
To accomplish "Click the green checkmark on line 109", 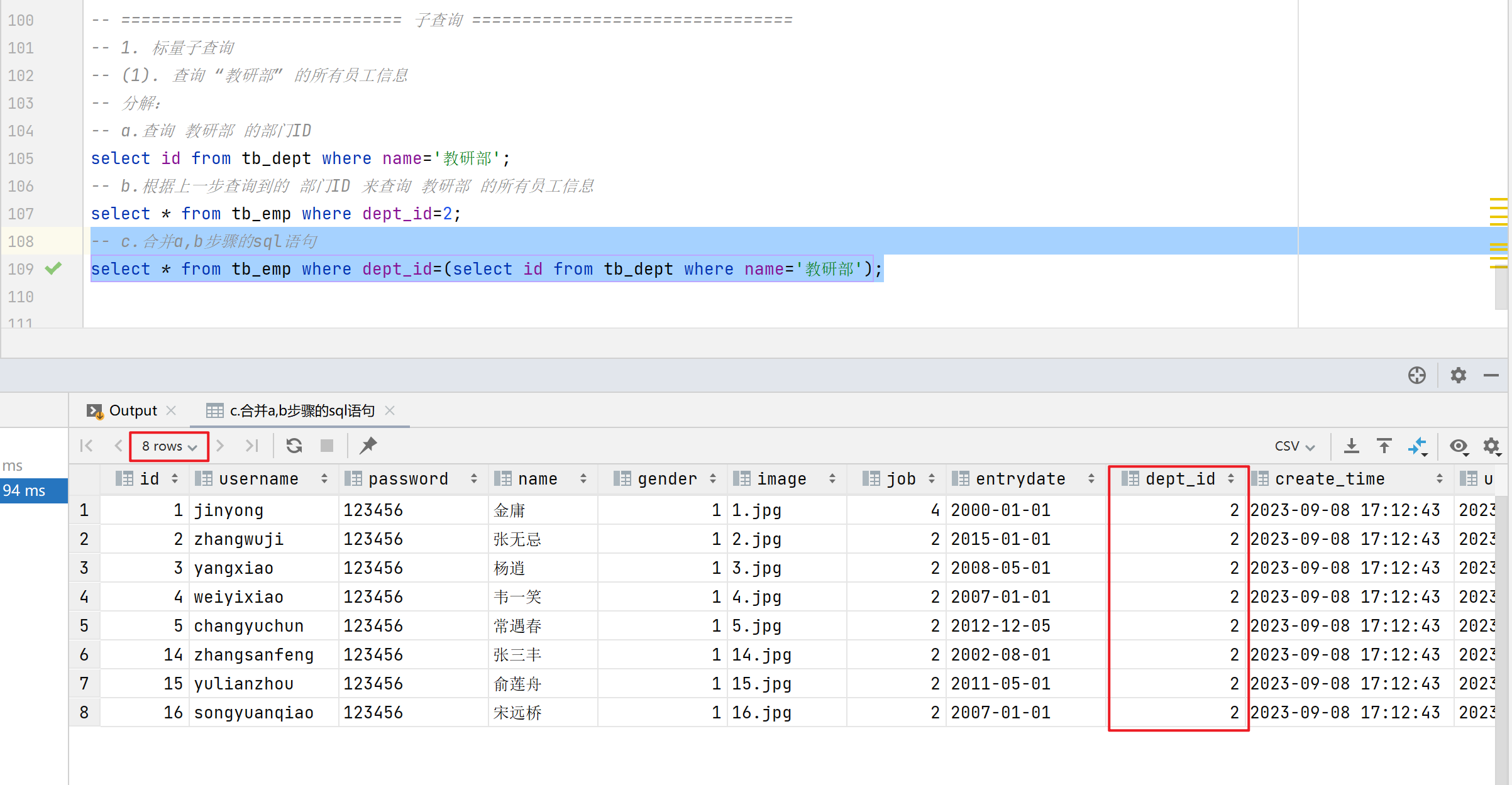I will click(53, 268).
